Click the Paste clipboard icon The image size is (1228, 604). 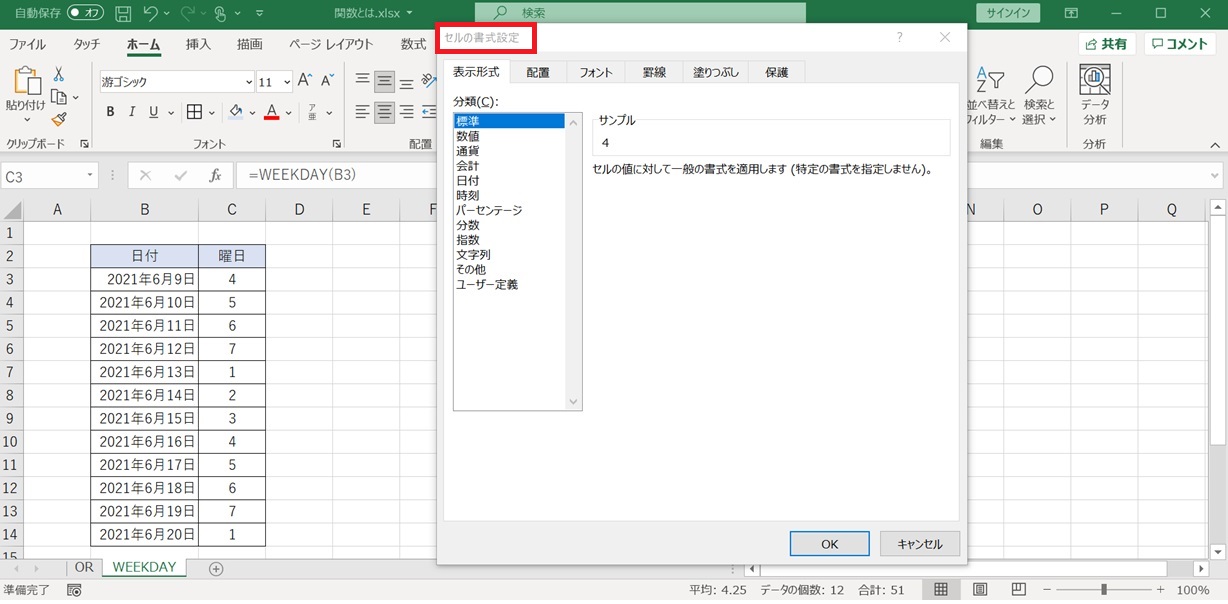[25, 84]
